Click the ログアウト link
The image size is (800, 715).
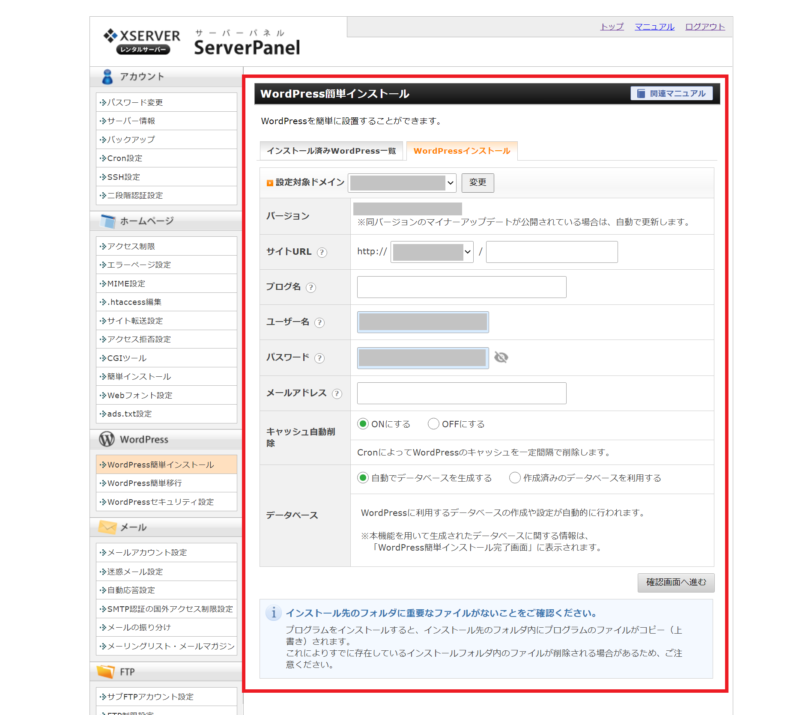[x=705, y=27]
